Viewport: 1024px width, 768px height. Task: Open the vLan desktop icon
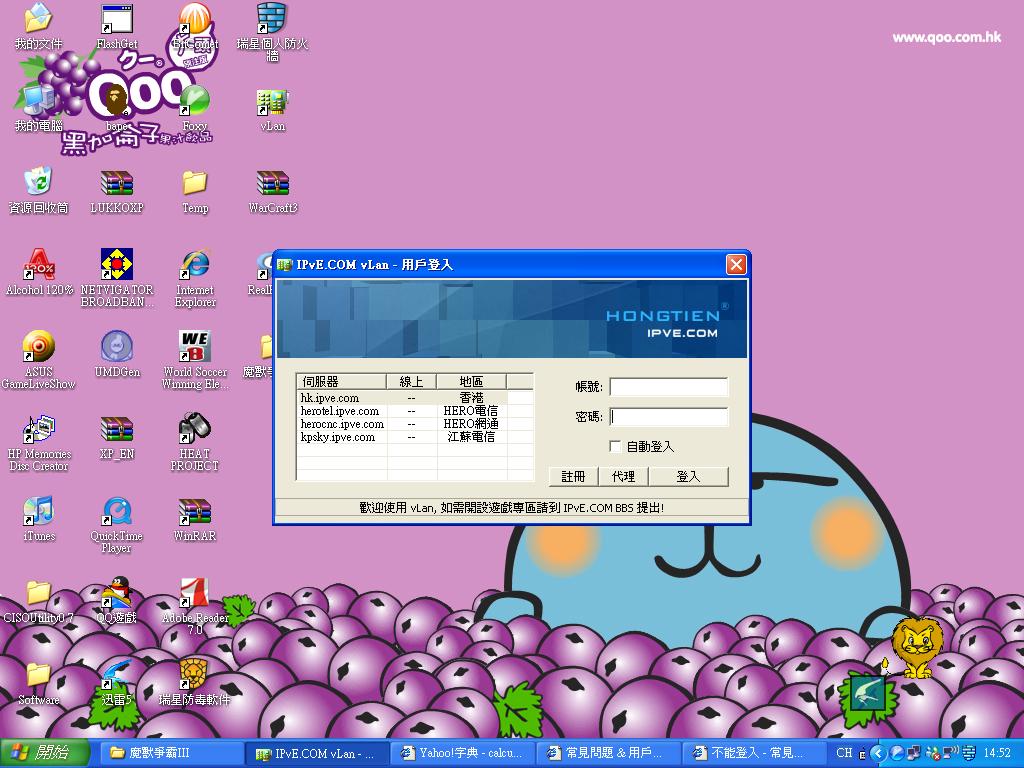[272, 105]
